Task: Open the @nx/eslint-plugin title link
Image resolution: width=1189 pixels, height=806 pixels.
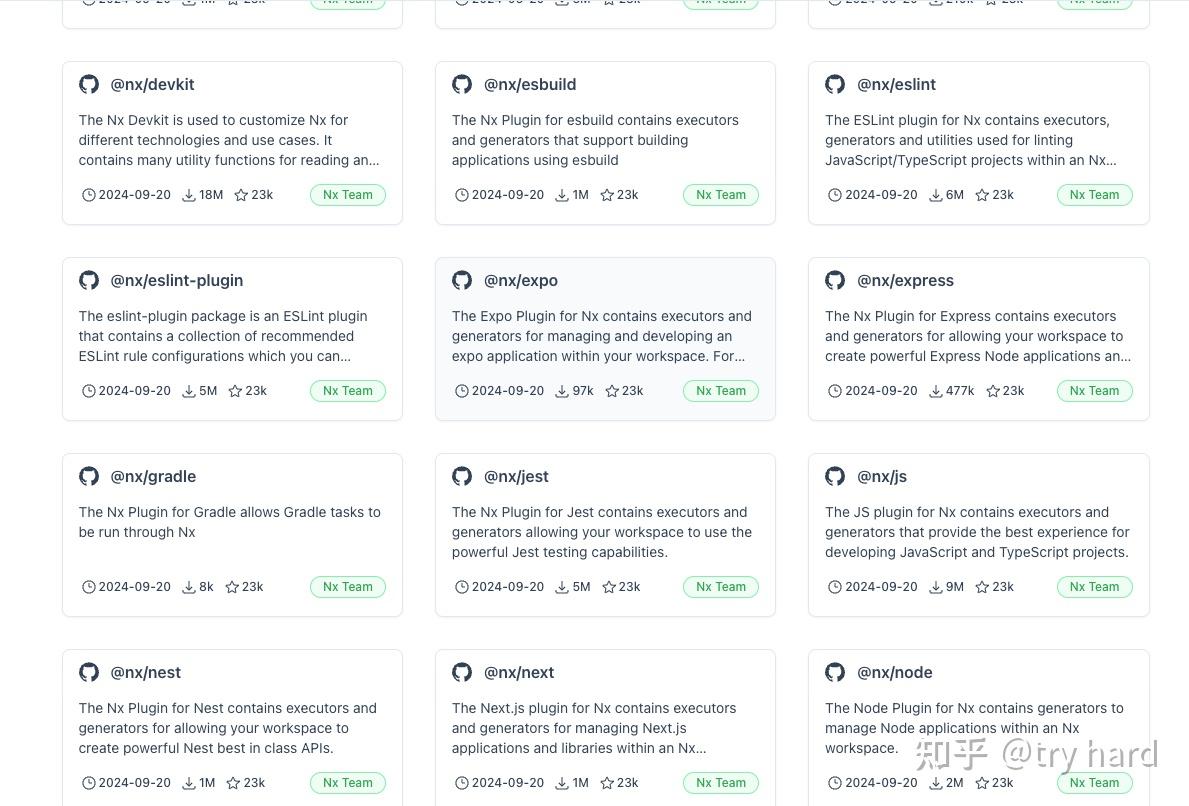Action: click(176, 280)
